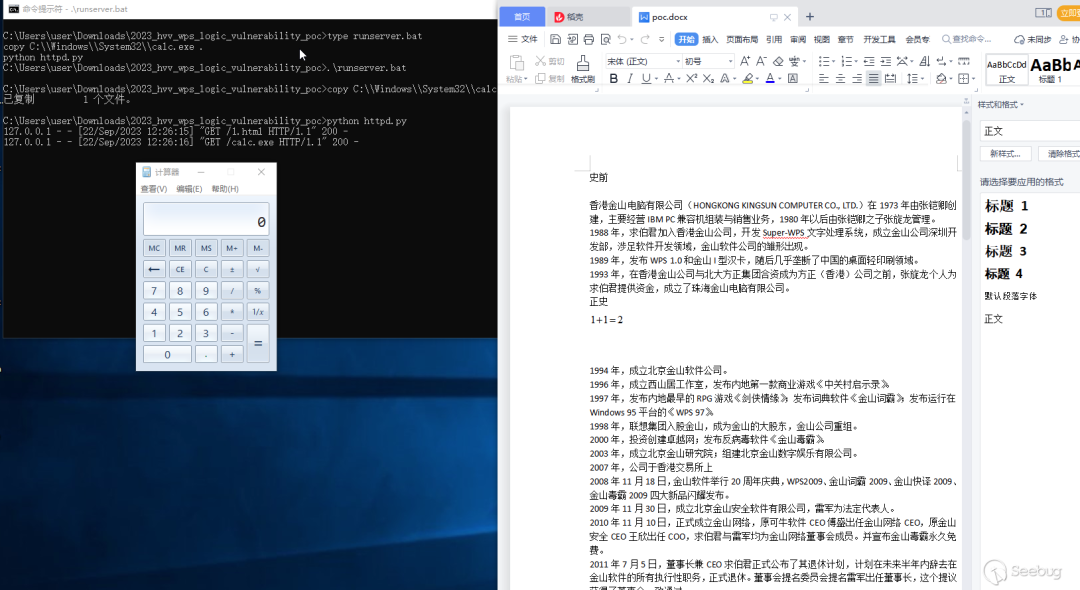1080x590 pixels.
Task: Click Increase Font Size A+ icon
Action: (x=745, y=61)
